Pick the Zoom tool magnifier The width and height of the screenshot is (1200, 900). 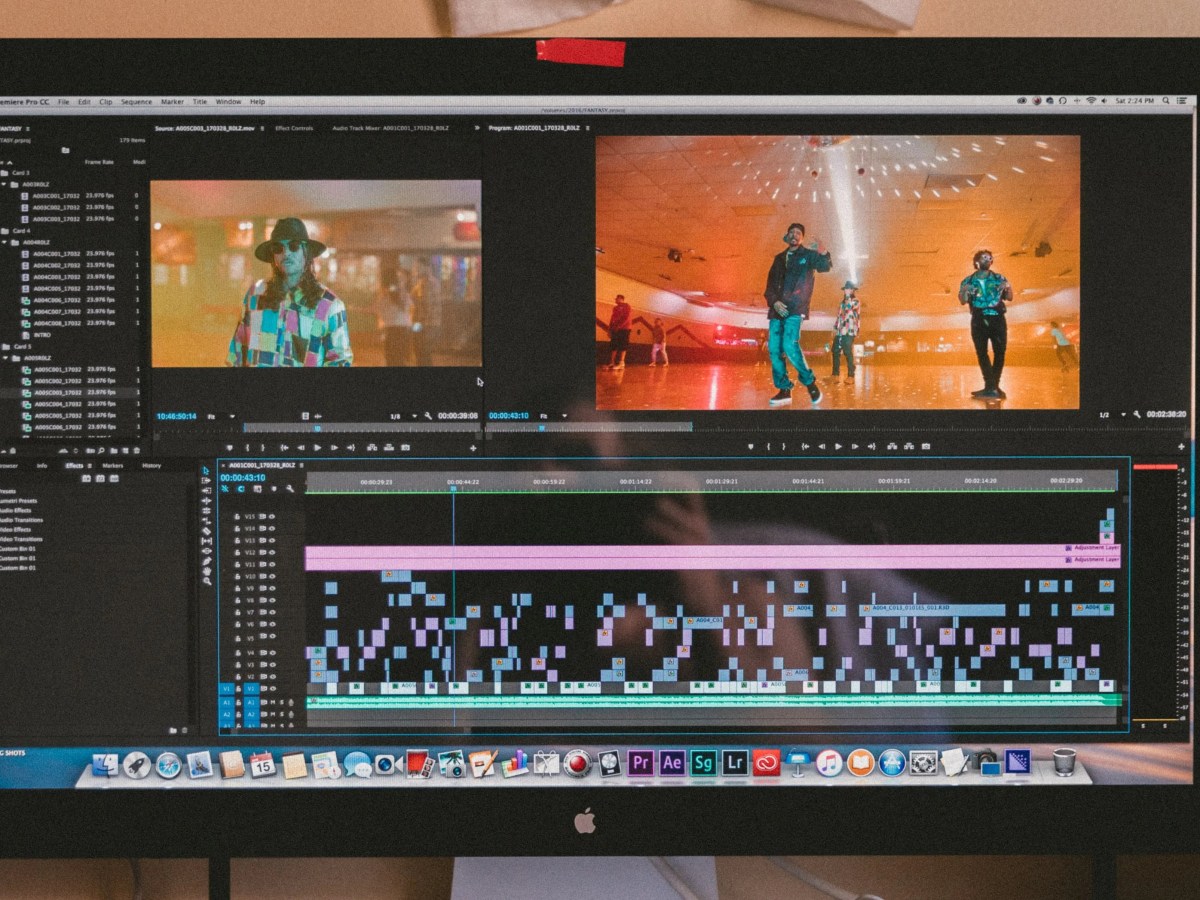click(x=207, y=581)
